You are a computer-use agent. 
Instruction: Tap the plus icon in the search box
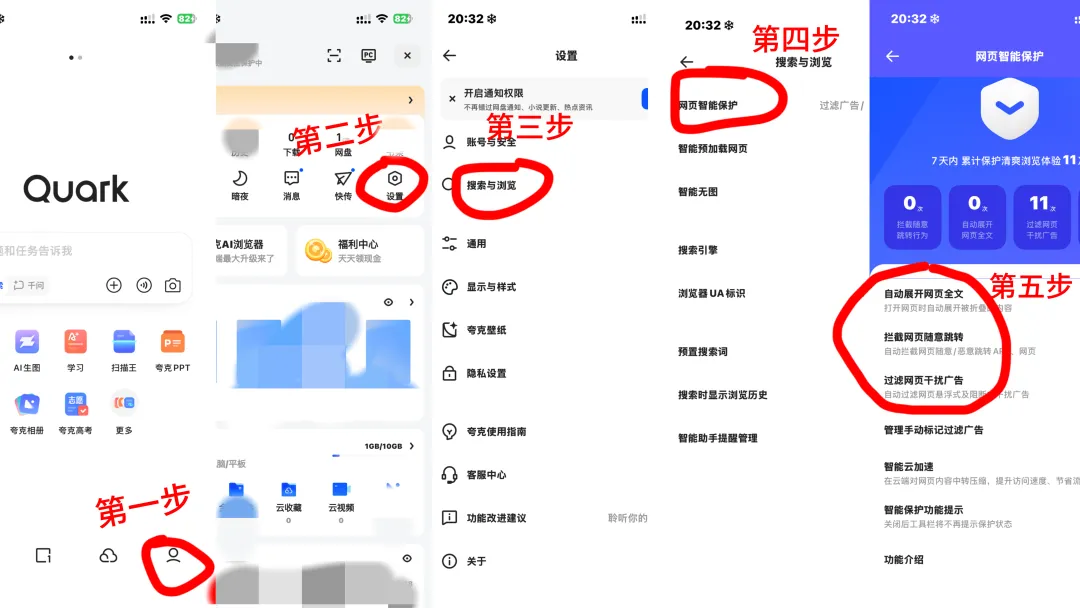click(114, 285)
